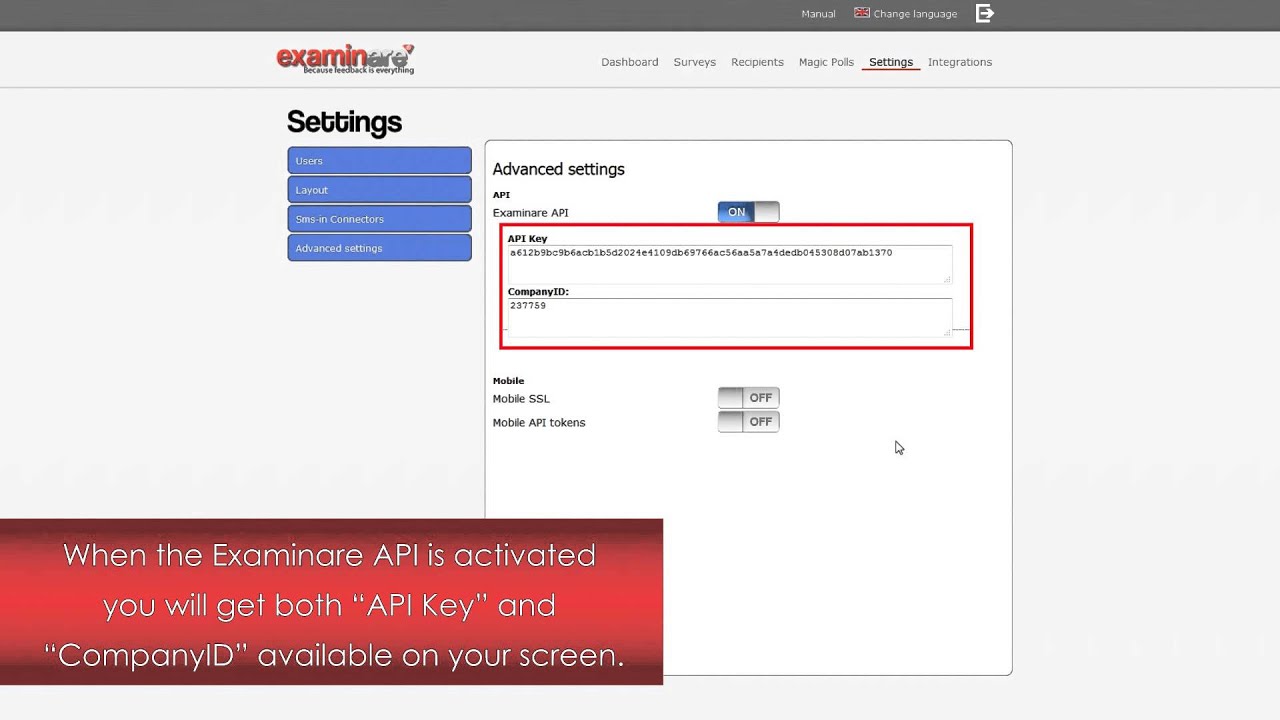Open Sms-in Connectors settings

point(379,218)
